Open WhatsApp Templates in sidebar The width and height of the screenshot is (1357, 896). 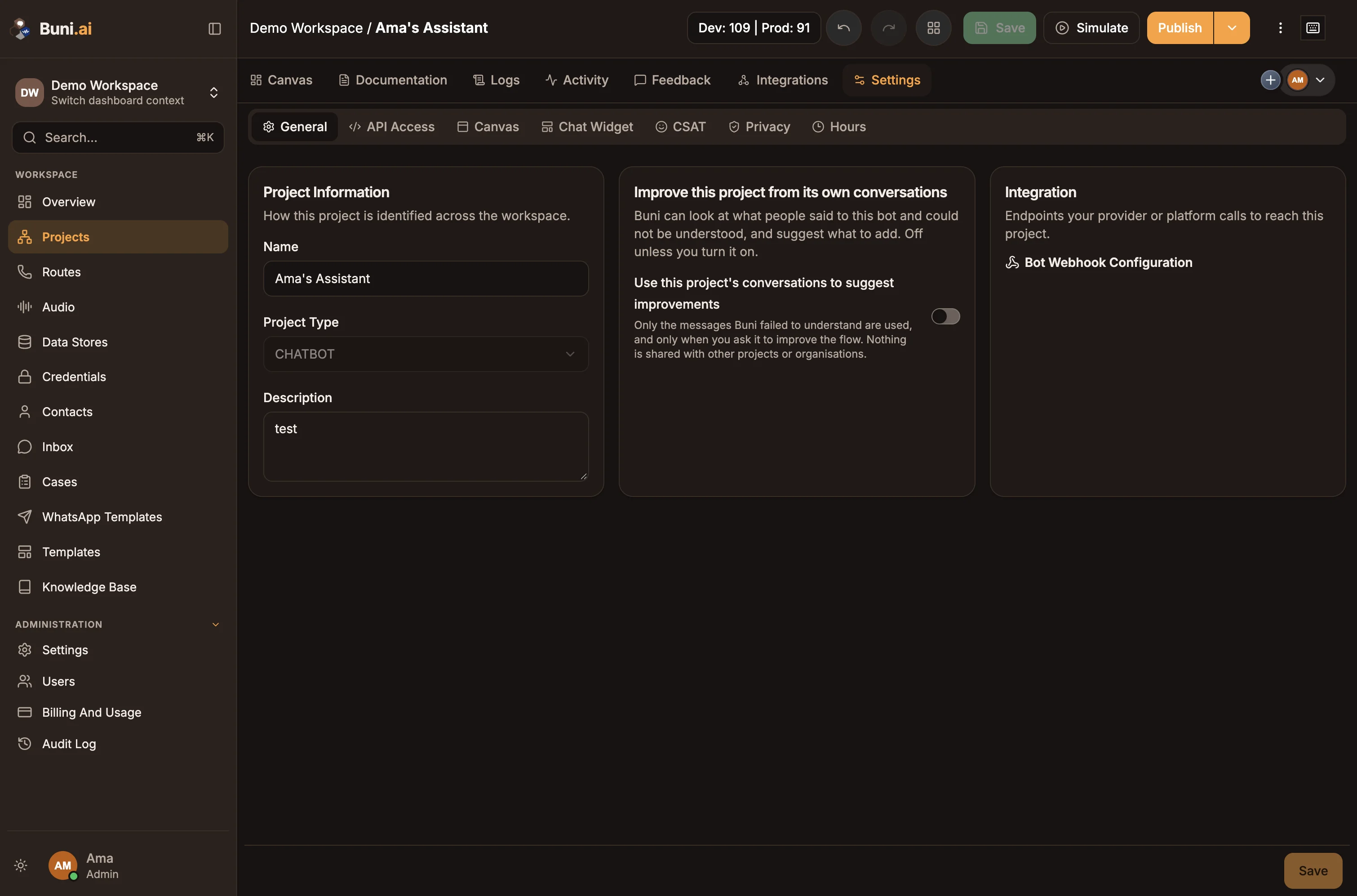tap(118, 517)
